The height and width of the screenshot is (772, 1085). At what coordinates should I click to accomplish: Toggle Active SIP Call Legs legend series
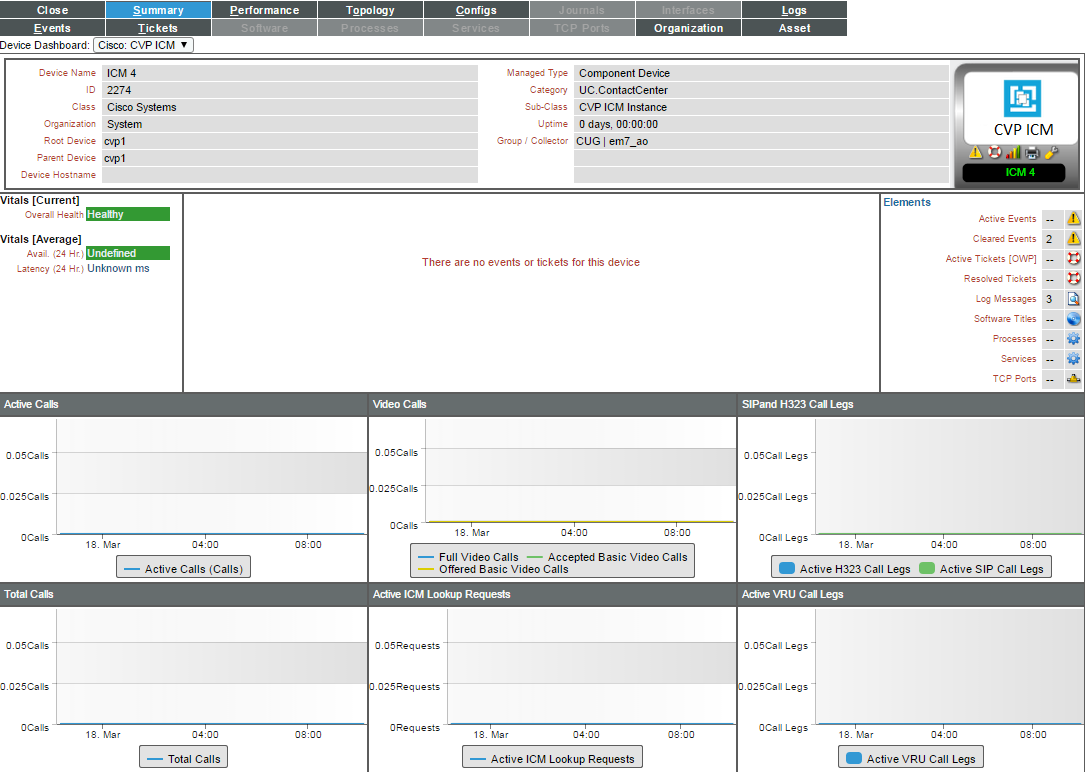tap(981, 569)
